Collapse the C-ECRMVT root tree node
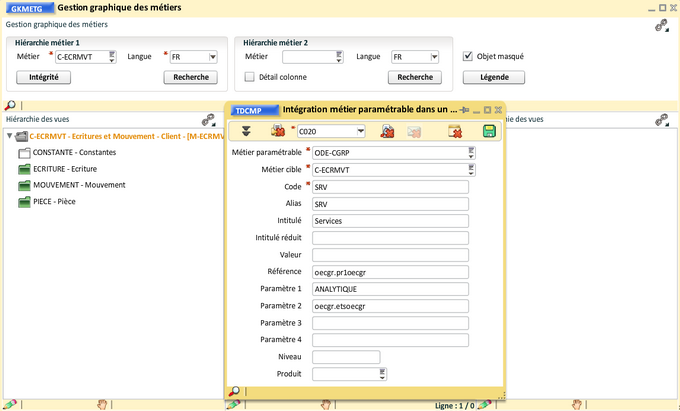Image resolution: width=680 pixels, height=411 pixels. click(x=9, y=136)
